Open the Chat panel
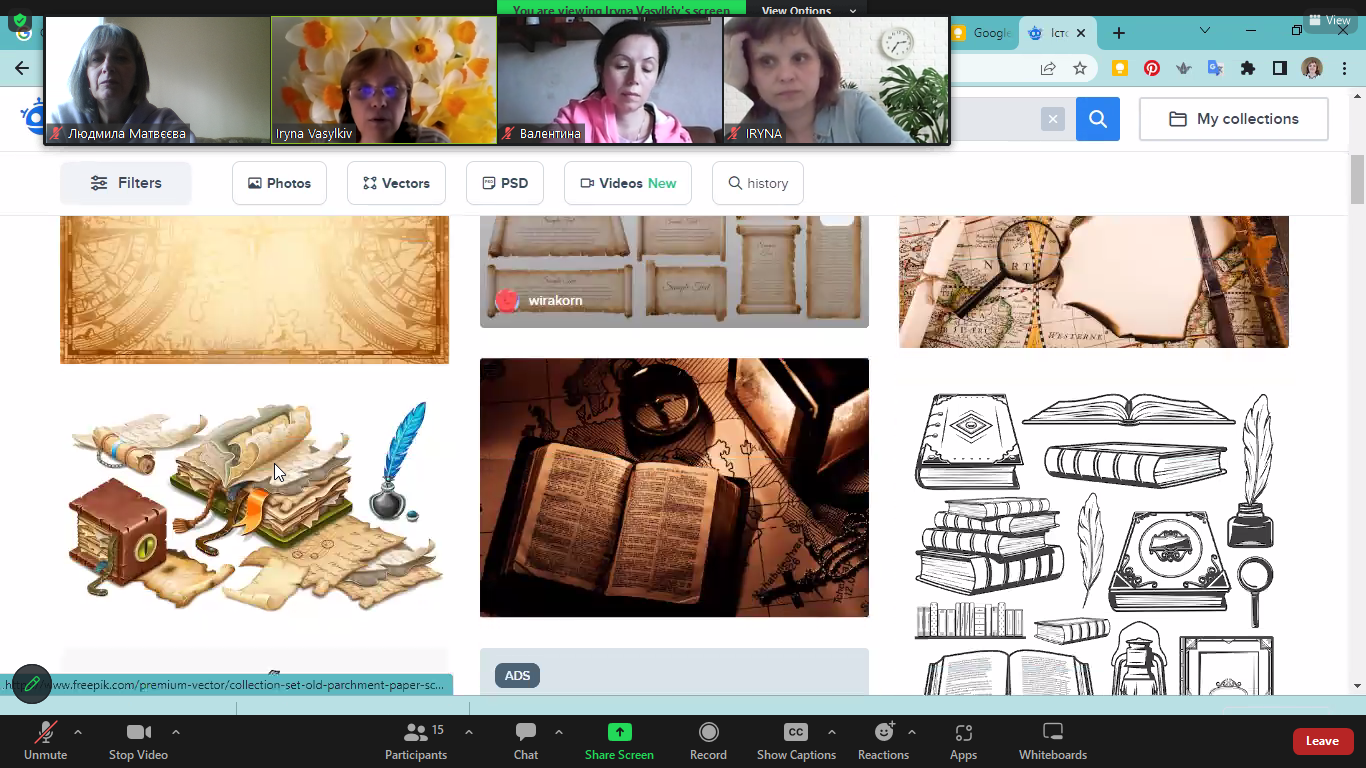This screenshot has height=768, width=1366. [x=526, y=741]
